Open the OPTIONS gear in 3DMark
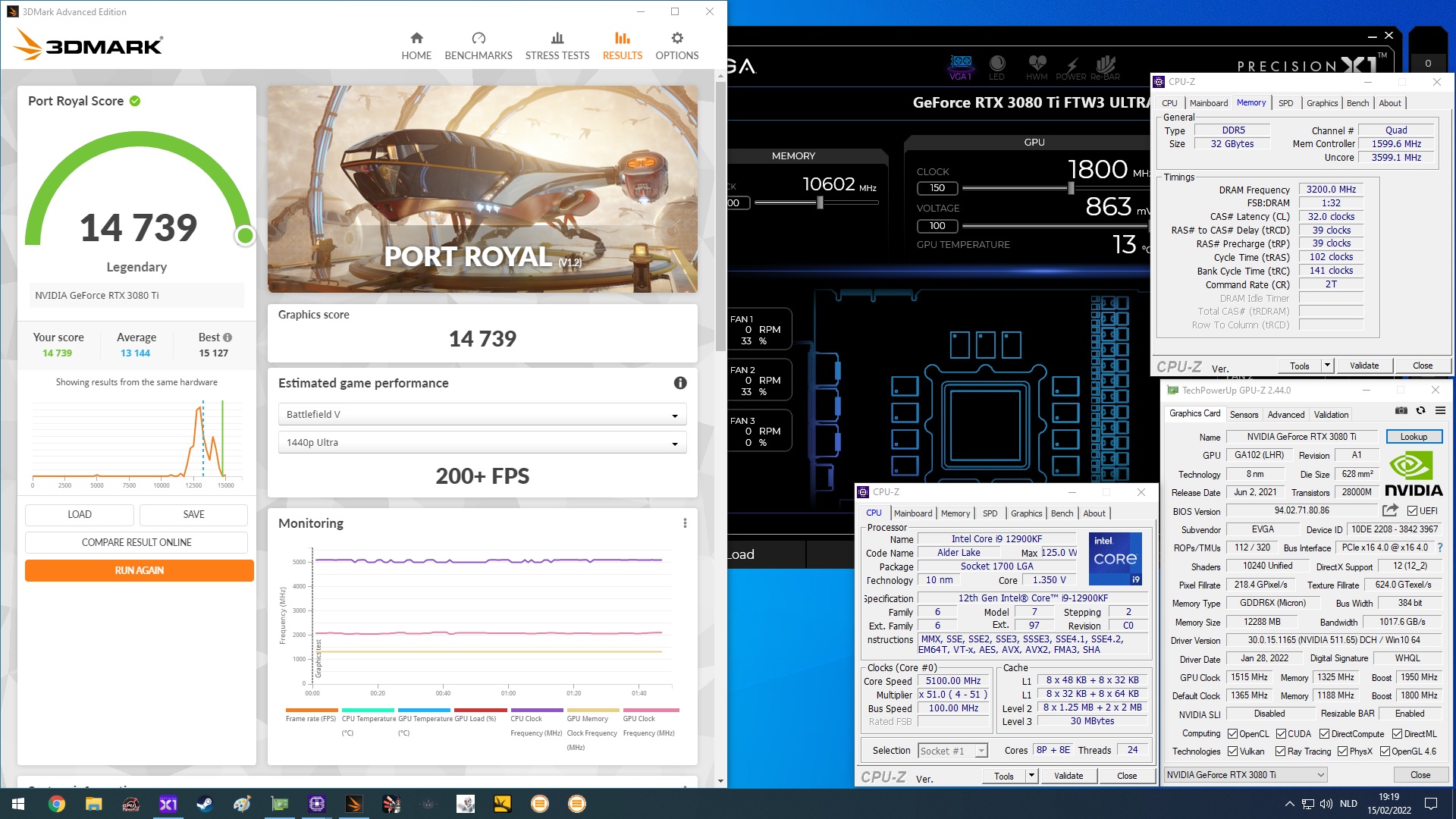This screenshot has height=819, width=1456. (x=677, y=46)
